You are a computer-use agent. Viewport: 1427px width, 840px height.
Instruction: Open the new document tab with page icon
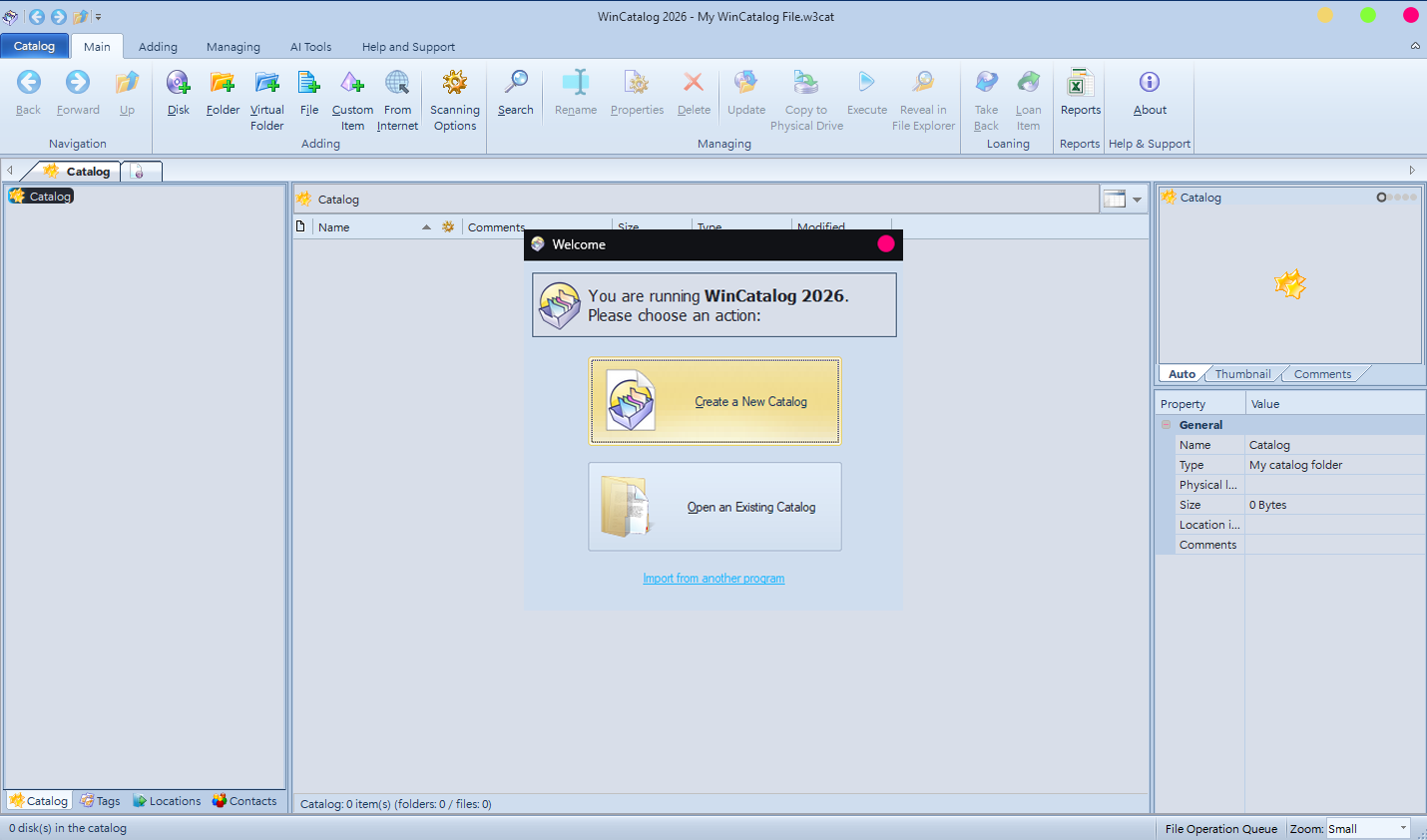pos(140,172)
